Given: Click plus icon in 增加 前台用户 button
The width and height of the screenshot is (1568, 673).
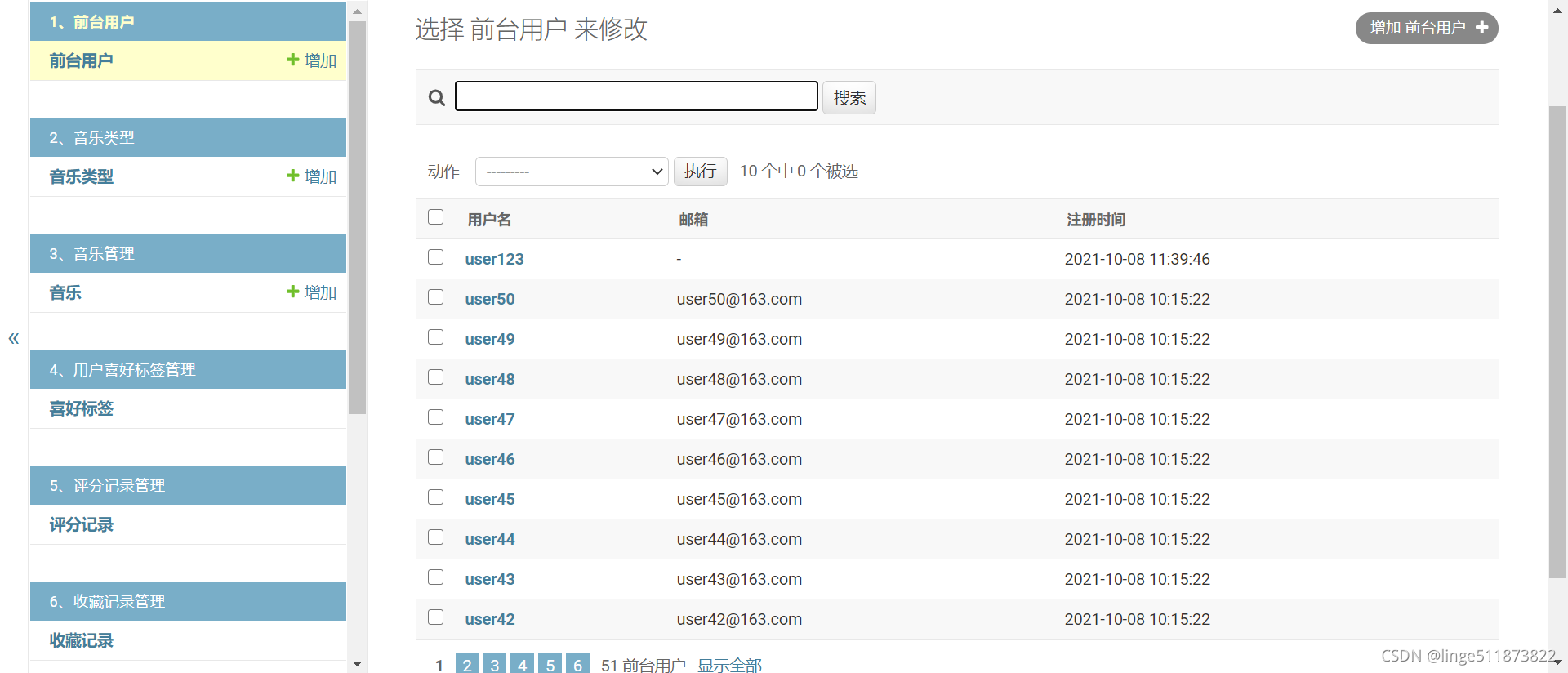Looking at the screenshot, I should point(1482,28).
